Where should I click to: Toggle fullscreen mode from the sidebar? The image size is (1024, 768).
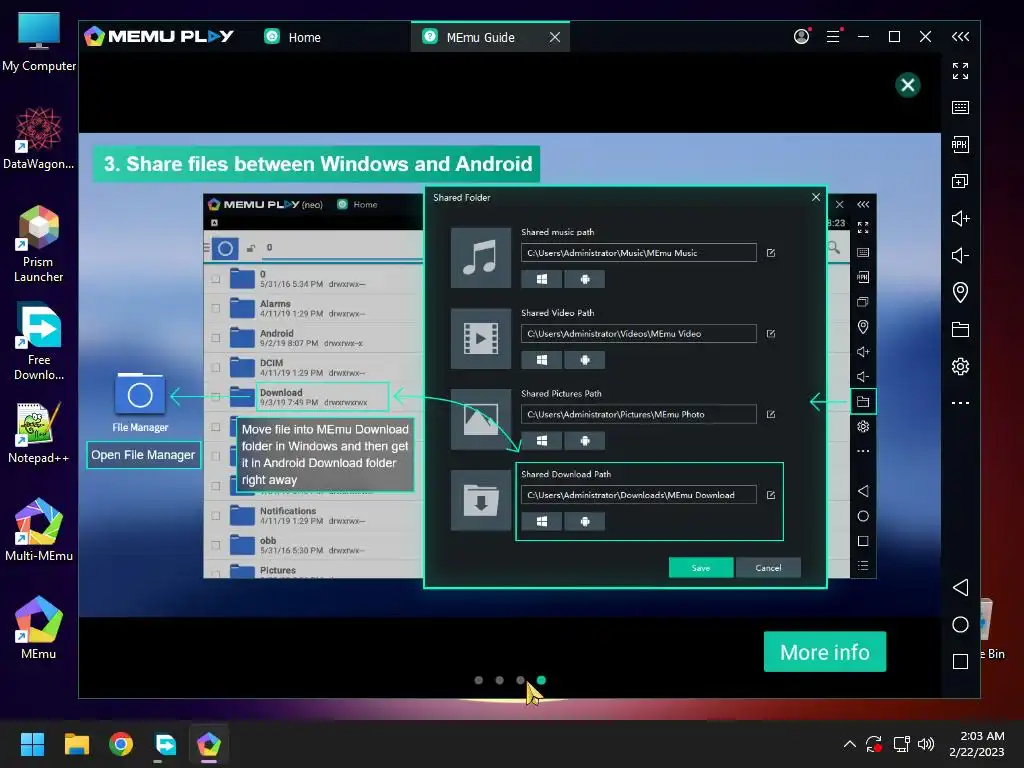click(960, 71)
